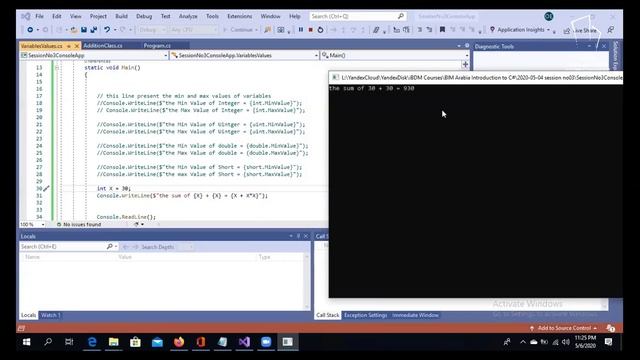
Task: Switch to Exception Settings tab
Action: (365, 315)
